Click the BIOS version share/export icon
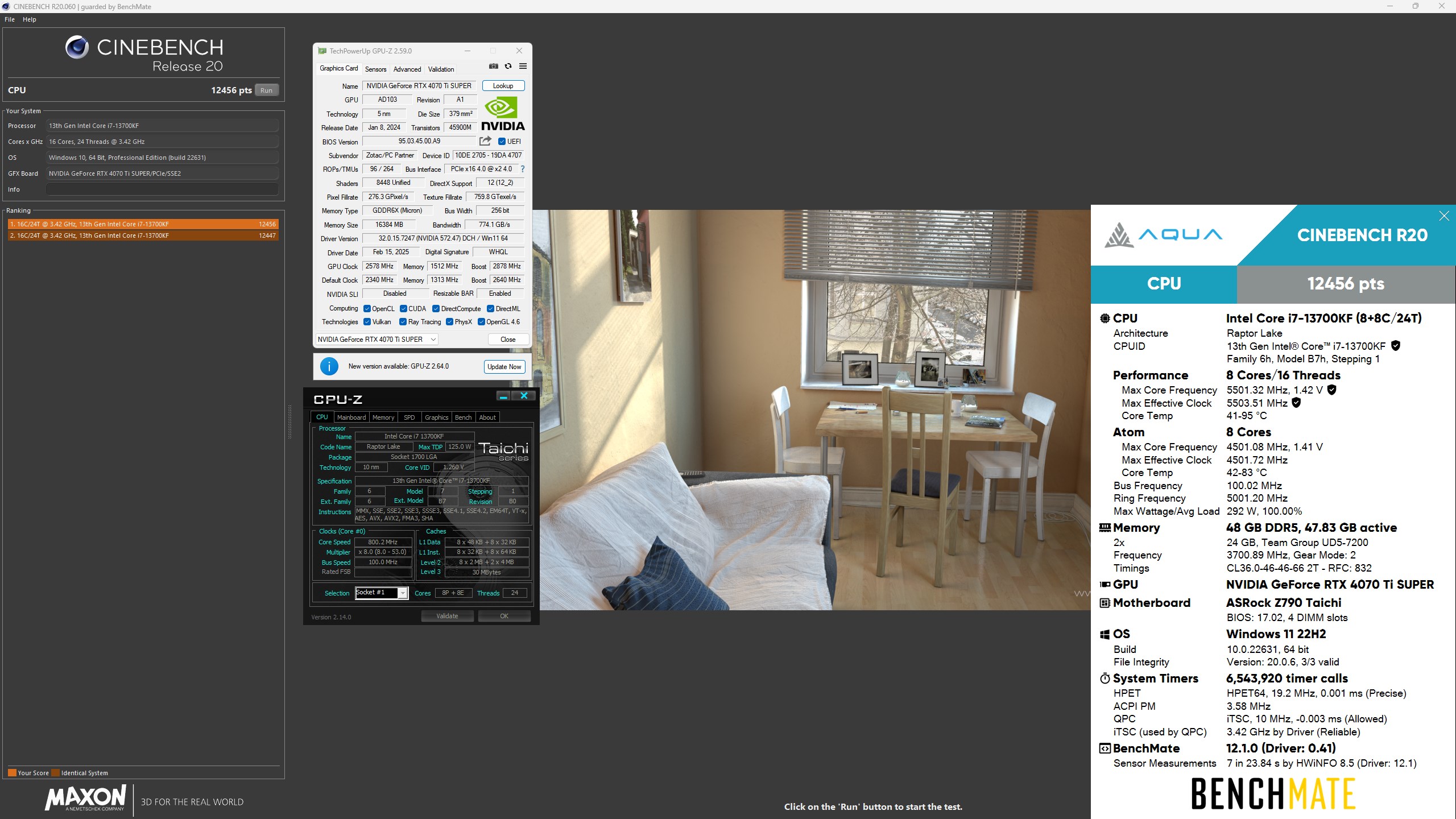This screenshot has height=819, width=1456. 485,141
